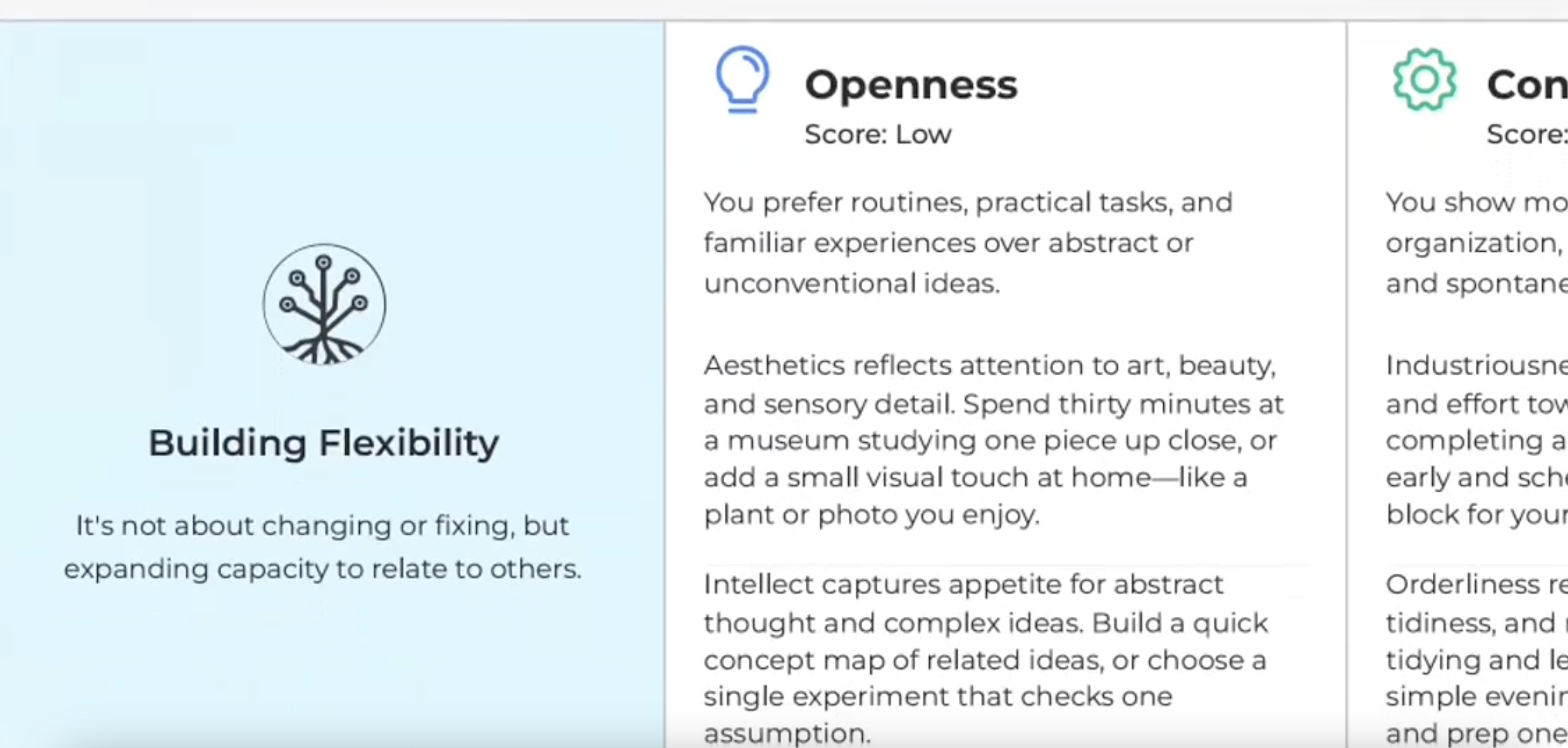Click the word "Intellect" in the Openness card

[x=758, y=585]
